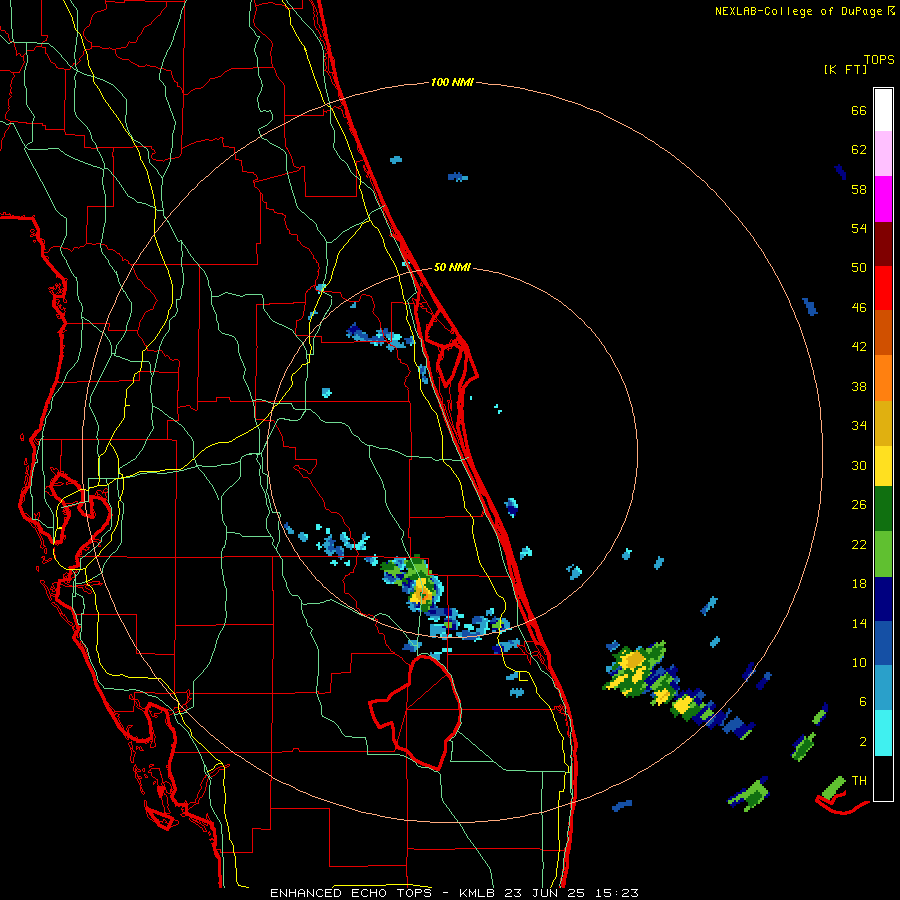Click the 100 NMI range ring label
The image size is (900, 900).
[x=452, y=82]
